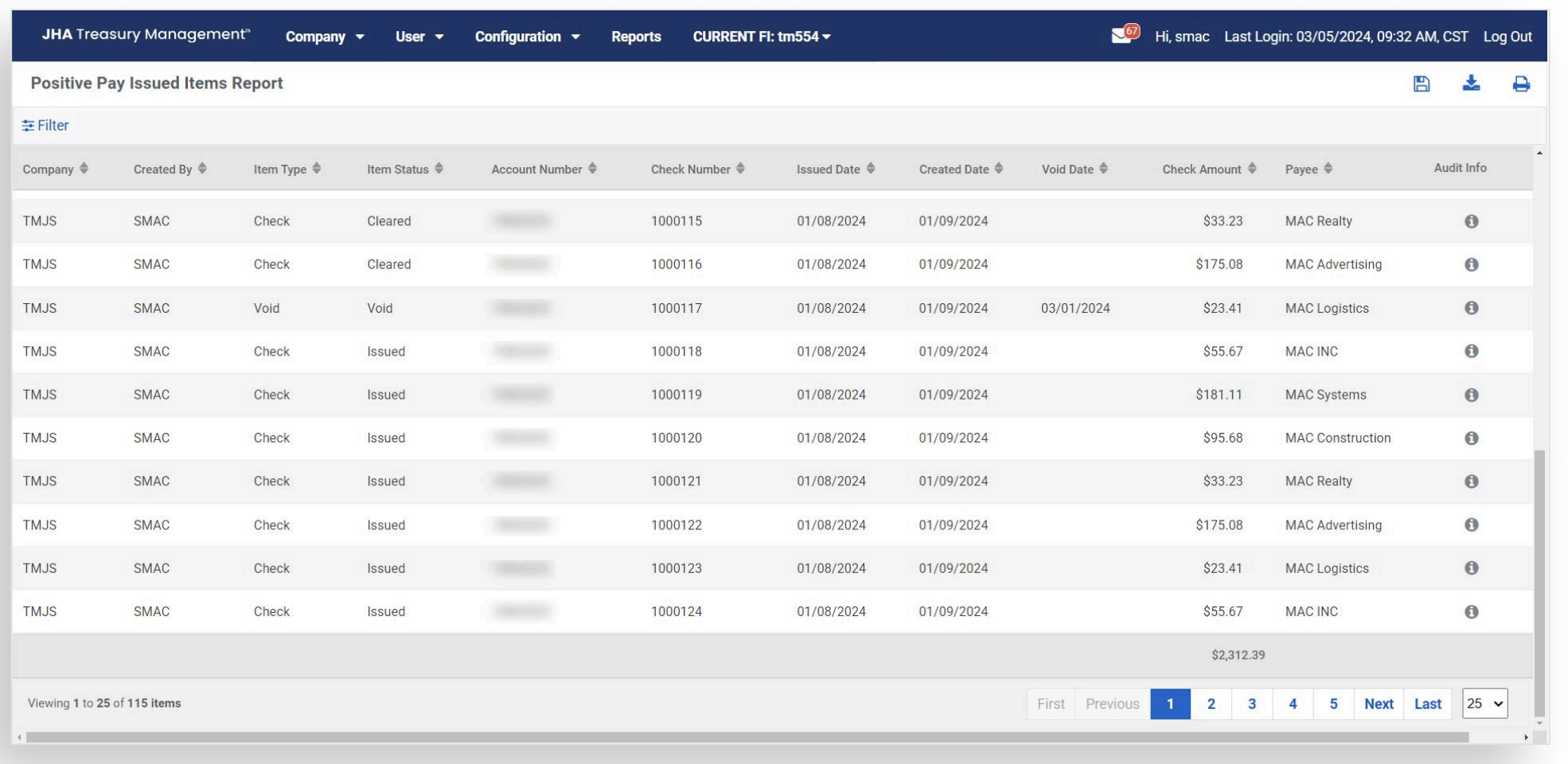Download the Positive Pay report
Viewport: 1568px width, 764px height.
(x=1471, y=84)
